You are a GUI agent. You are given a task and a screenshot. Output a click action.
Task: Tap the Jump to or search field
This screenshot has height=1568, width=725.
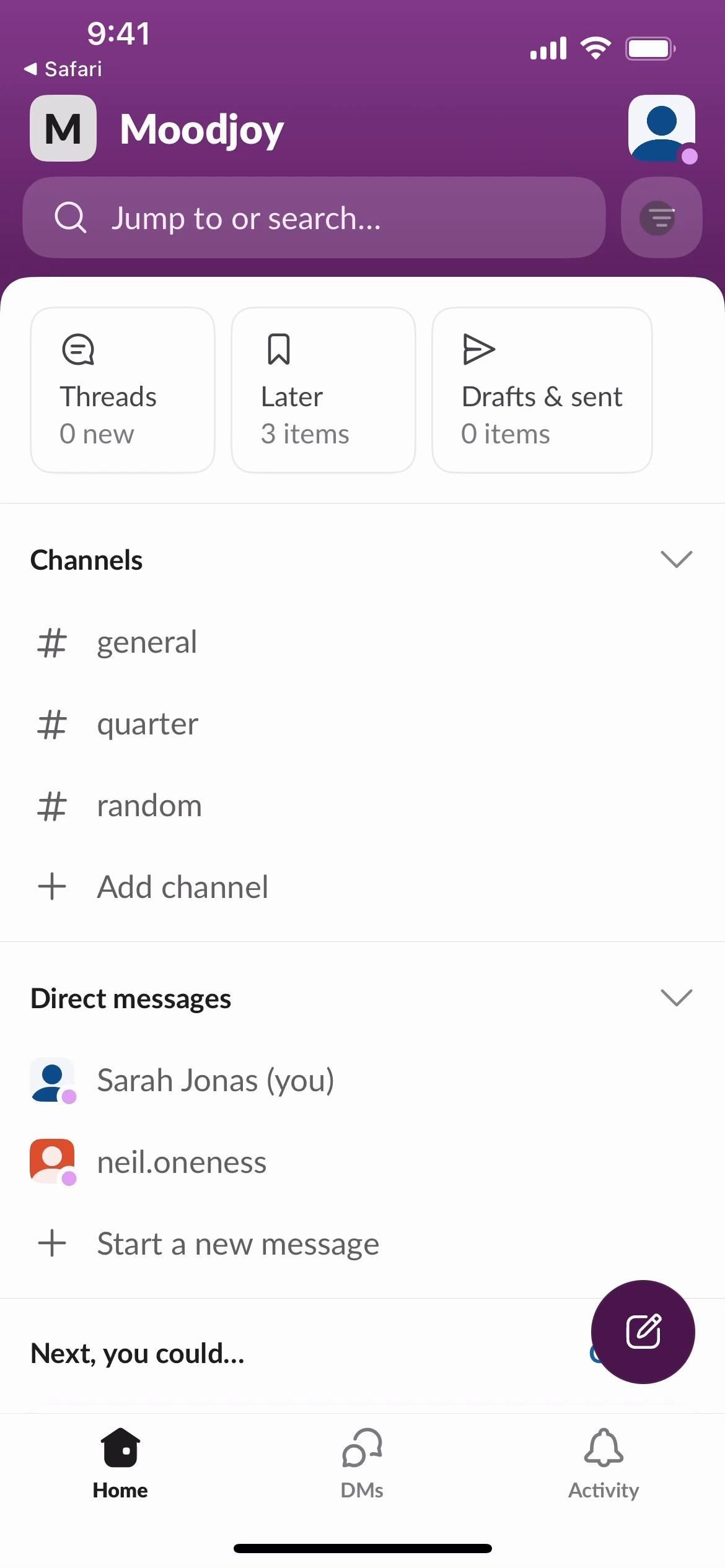pyautogui.click(x=314, y=217)
